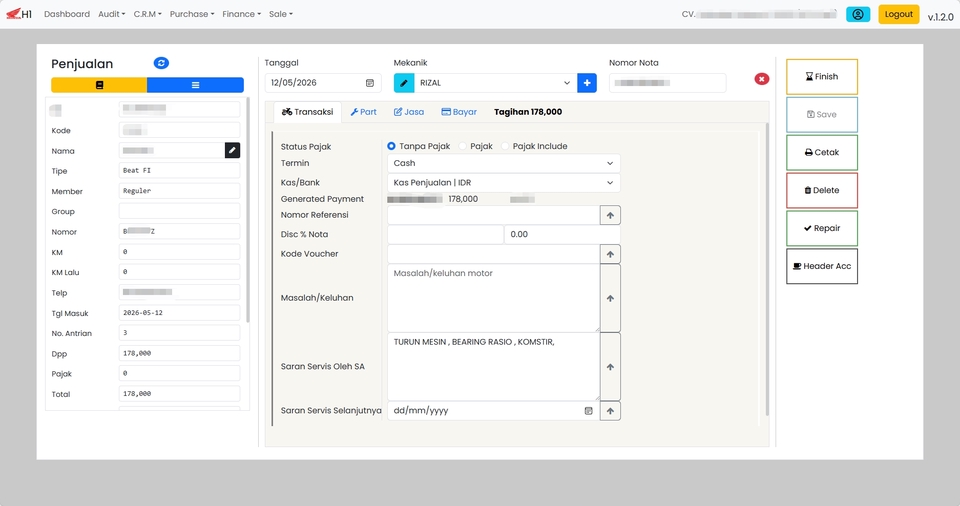The image size is (960, 506).
Task: Open the Sale menu
Action: [280, 13]
